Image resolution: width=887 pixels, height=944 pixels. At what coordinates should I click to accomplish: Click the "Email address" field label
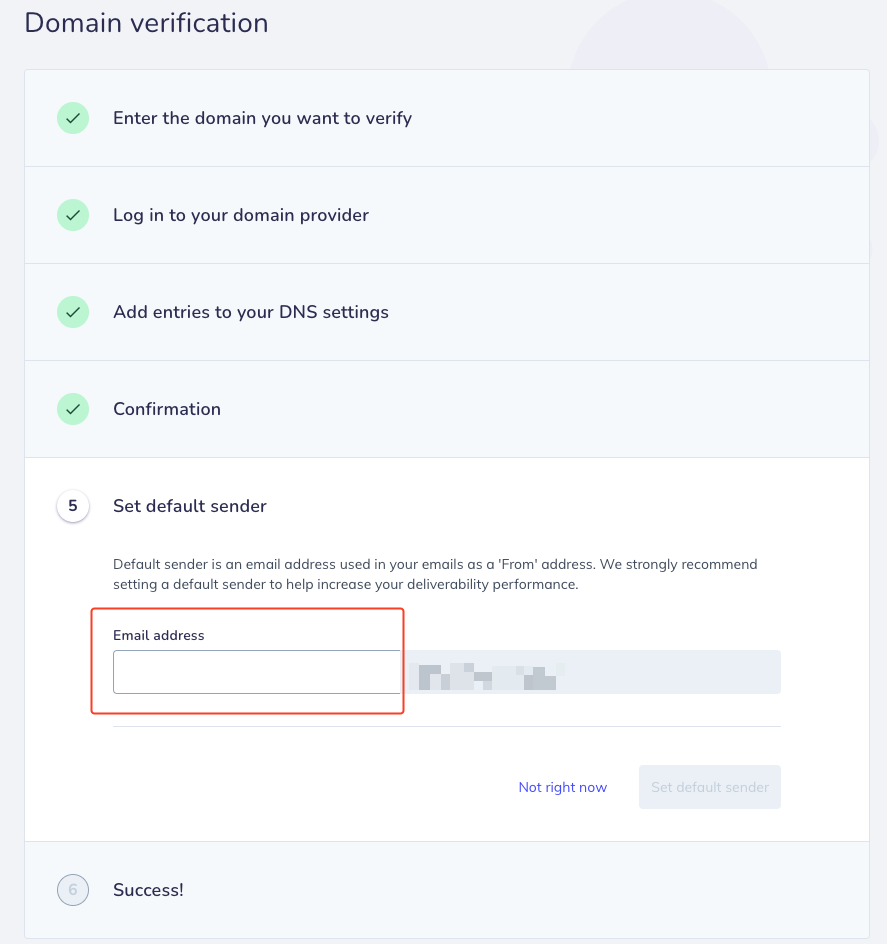159,635
